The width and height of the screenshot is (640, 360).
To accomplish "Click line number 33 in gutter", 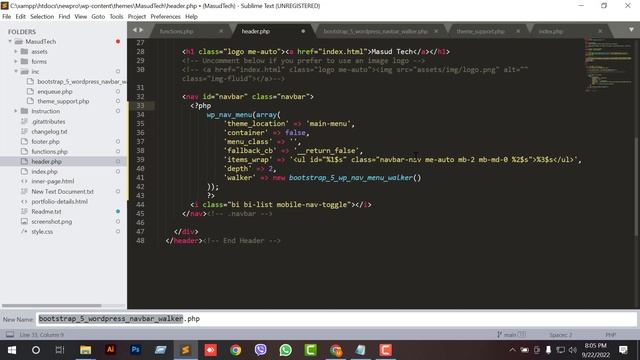I will coord(140,106).
